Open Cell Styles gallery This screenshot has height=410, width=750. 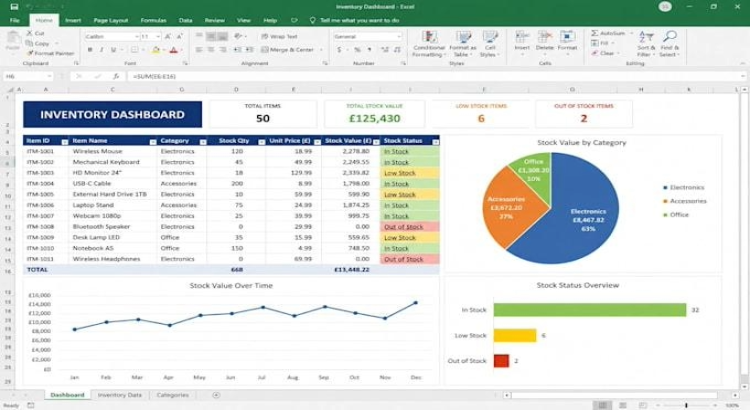click(490, 44)
